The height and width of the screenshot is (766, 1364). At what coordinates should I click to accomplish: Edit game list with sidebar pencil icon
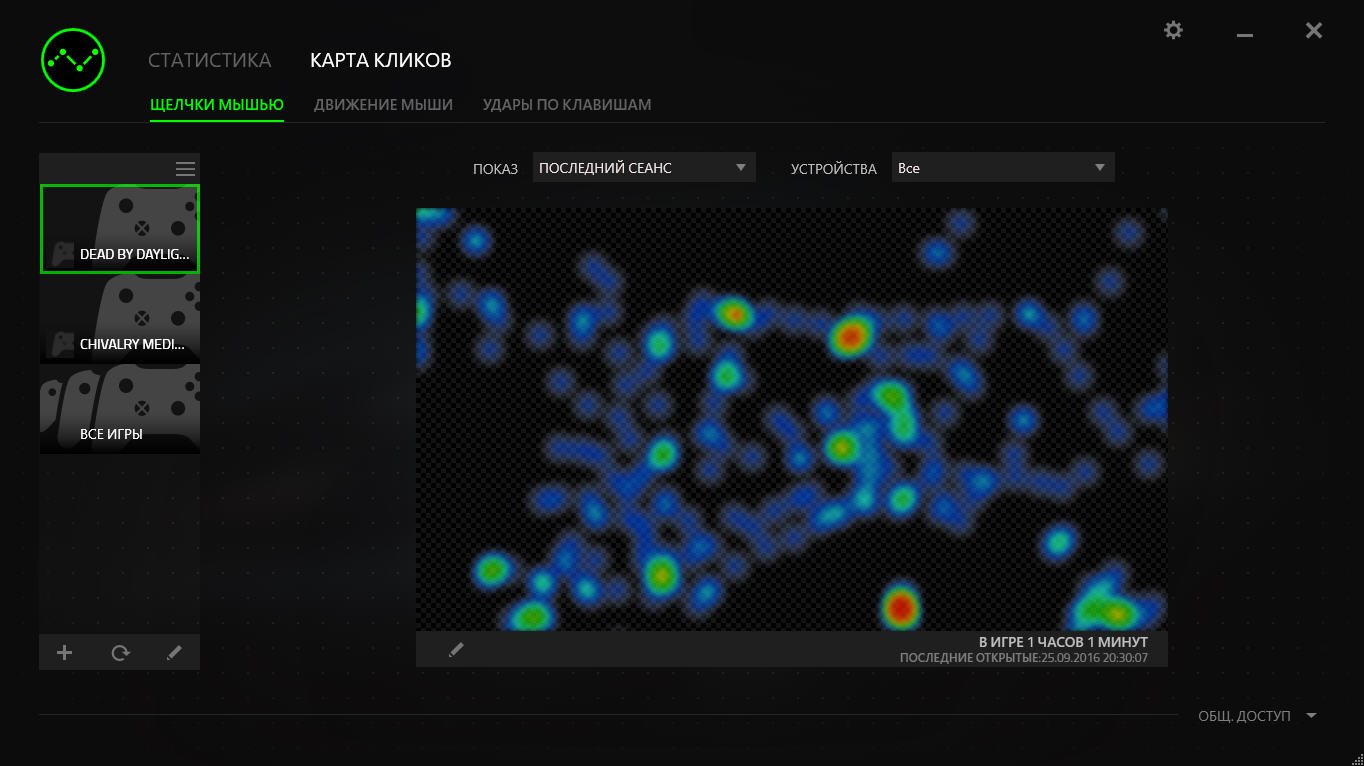click(174, 653)
